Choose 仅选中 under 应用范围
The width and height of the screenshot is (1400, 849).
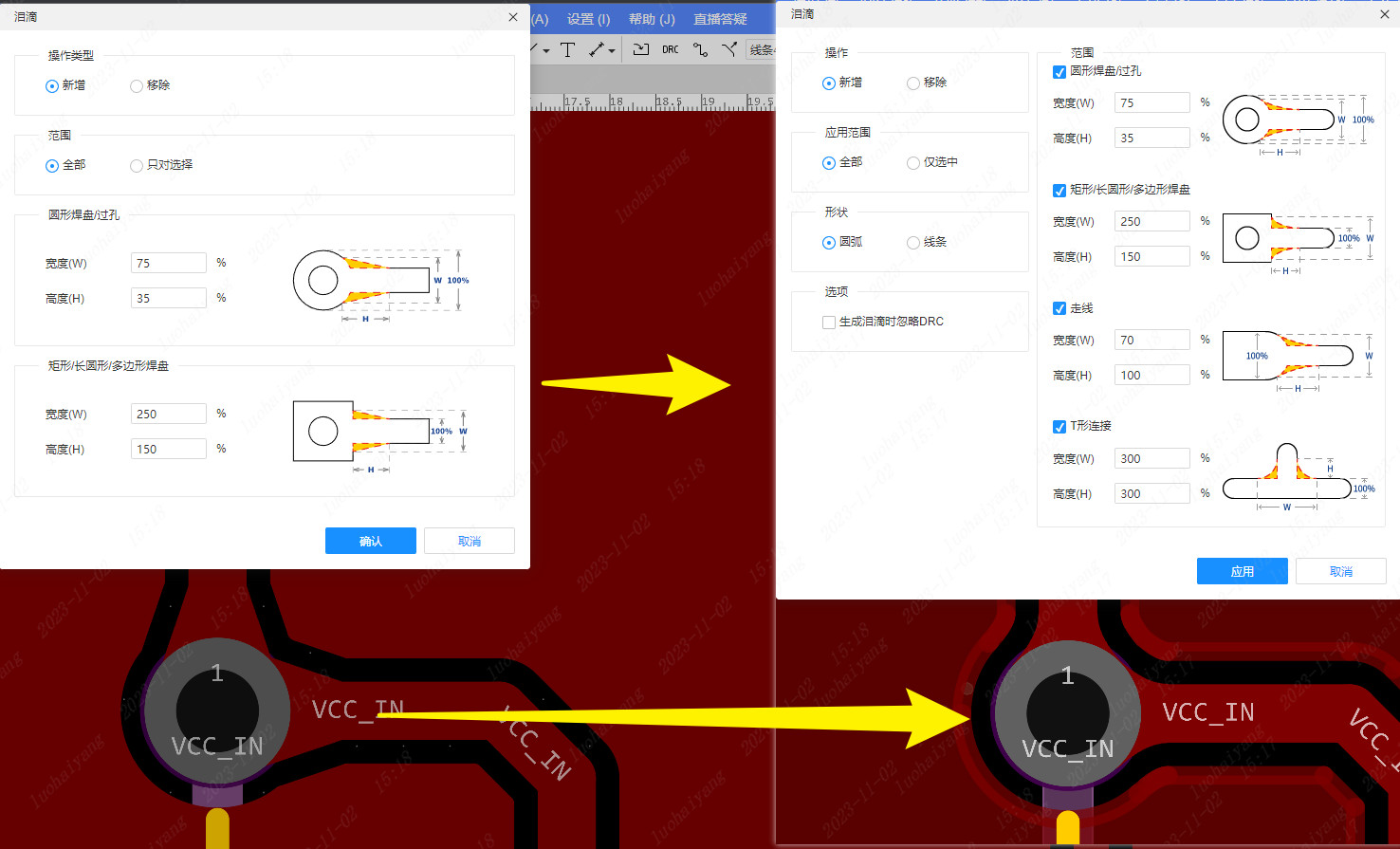point(932,162)
